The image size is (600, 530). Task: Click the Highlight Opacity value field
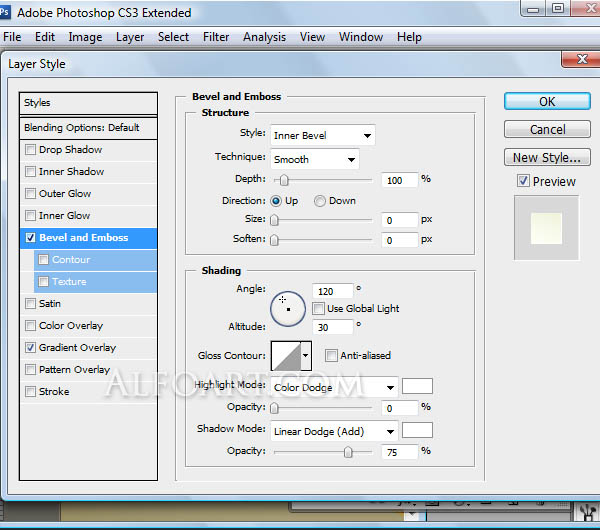pyautogui.click(x=399, y=408)
